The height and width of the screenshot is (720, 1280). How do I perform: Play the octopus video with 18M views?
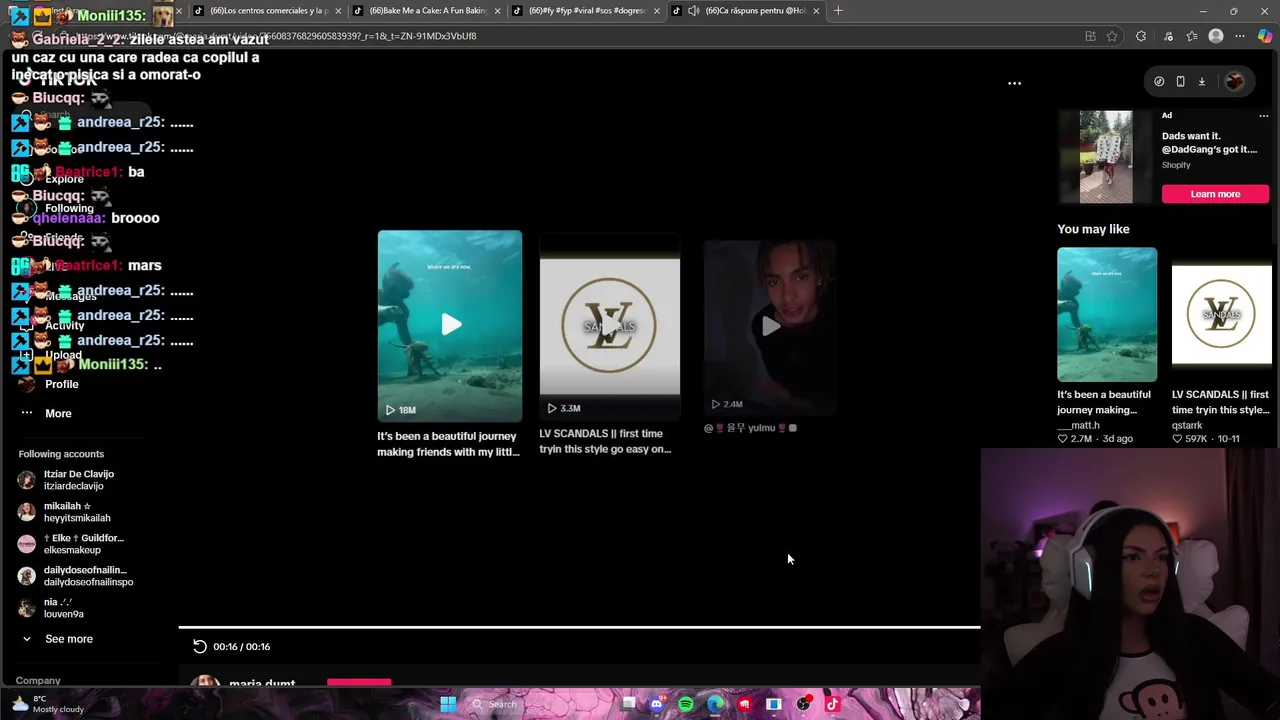click(450, 325)
